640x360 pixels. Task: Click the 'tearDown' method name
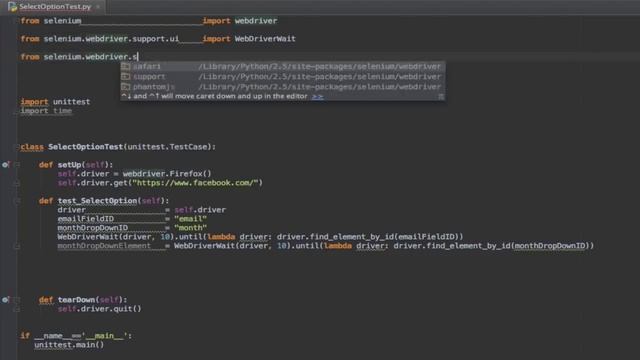76,300
